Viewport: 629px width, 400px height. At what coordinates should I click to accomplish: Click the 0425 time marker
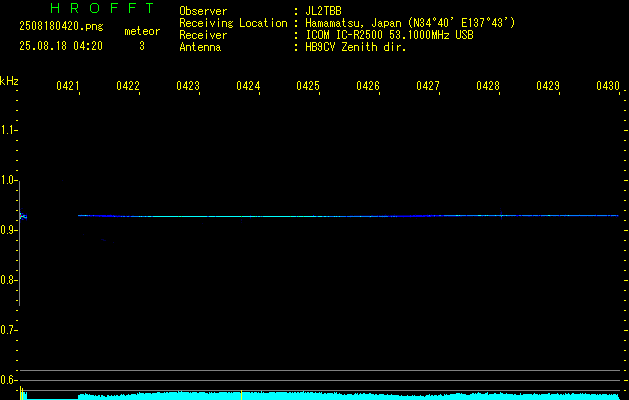click(308, 86)
